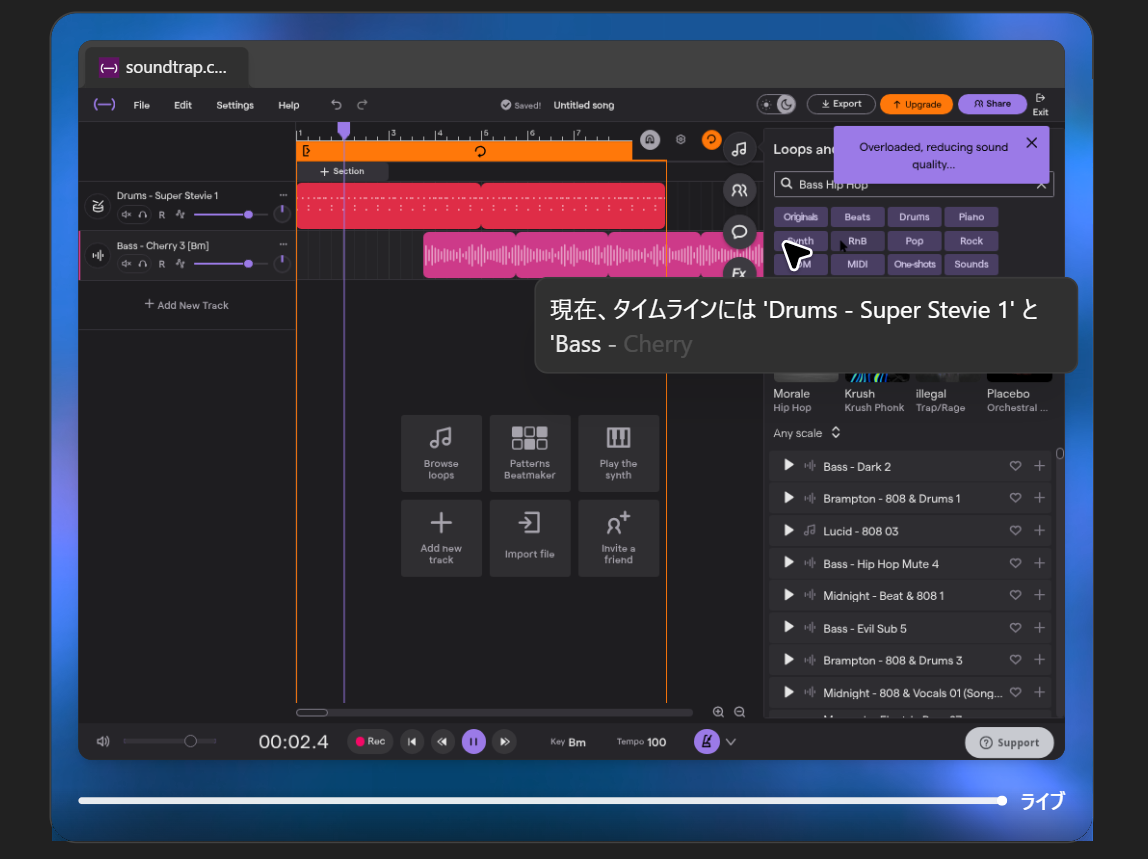Click Play the synth tile
Viewport: 1148px width, 859px height.
click(x=618, y=453)
